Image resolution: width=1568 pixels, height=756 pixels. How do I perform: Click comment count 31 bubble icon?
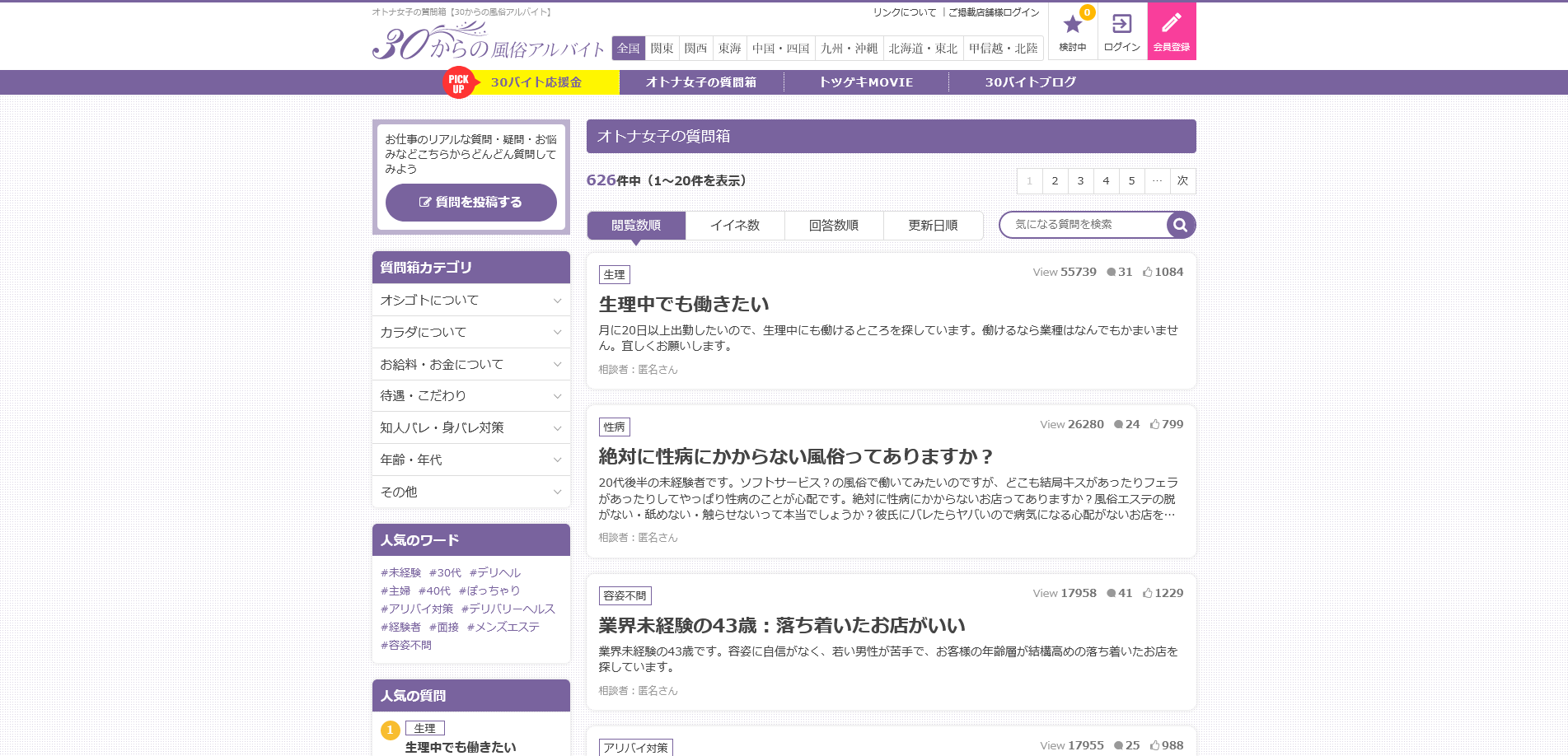[x=1111, y=272]
